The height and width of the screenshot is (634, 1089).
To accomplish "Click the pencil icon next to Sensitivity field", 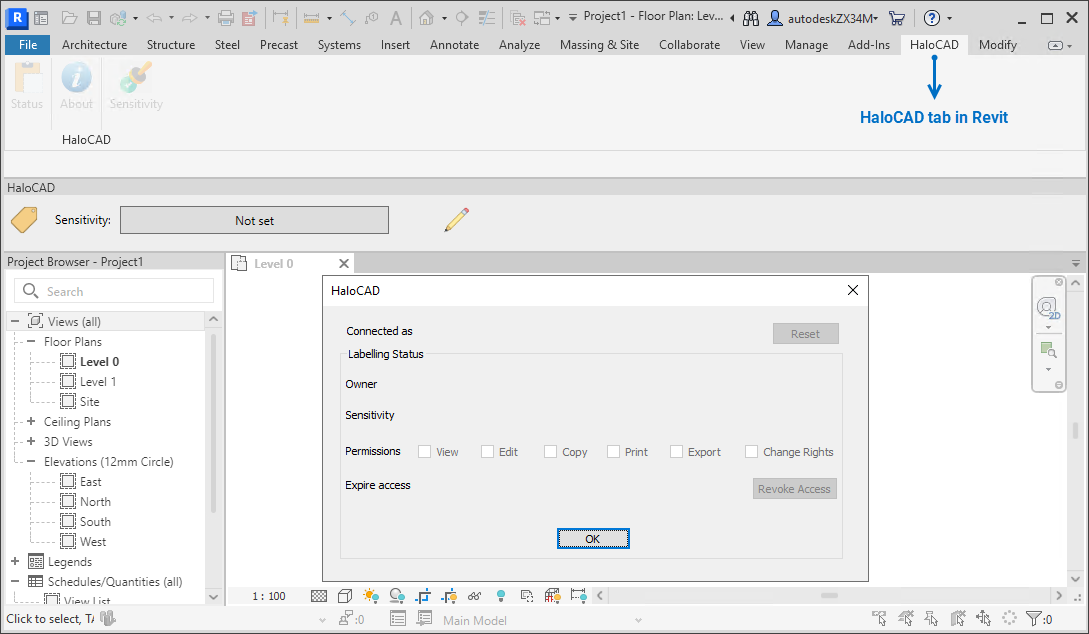I will 456,220.
